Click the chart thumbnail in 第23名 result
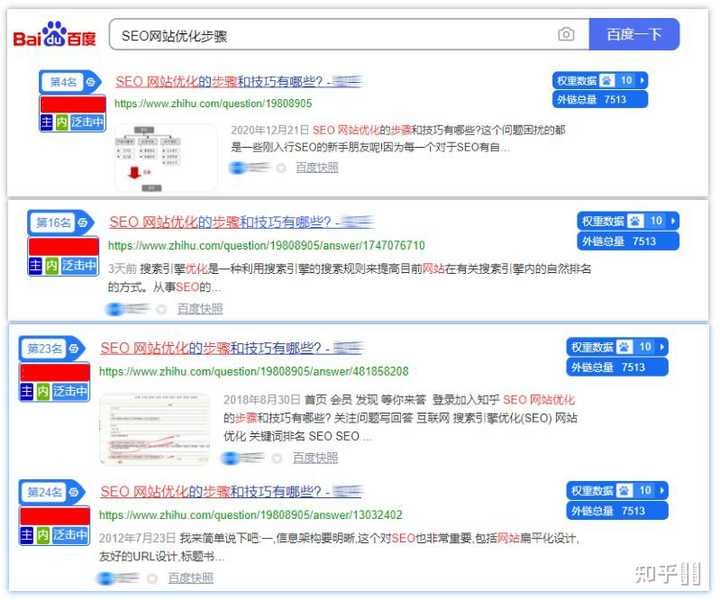This screenshot has height=600, width=720. (155, 428)
